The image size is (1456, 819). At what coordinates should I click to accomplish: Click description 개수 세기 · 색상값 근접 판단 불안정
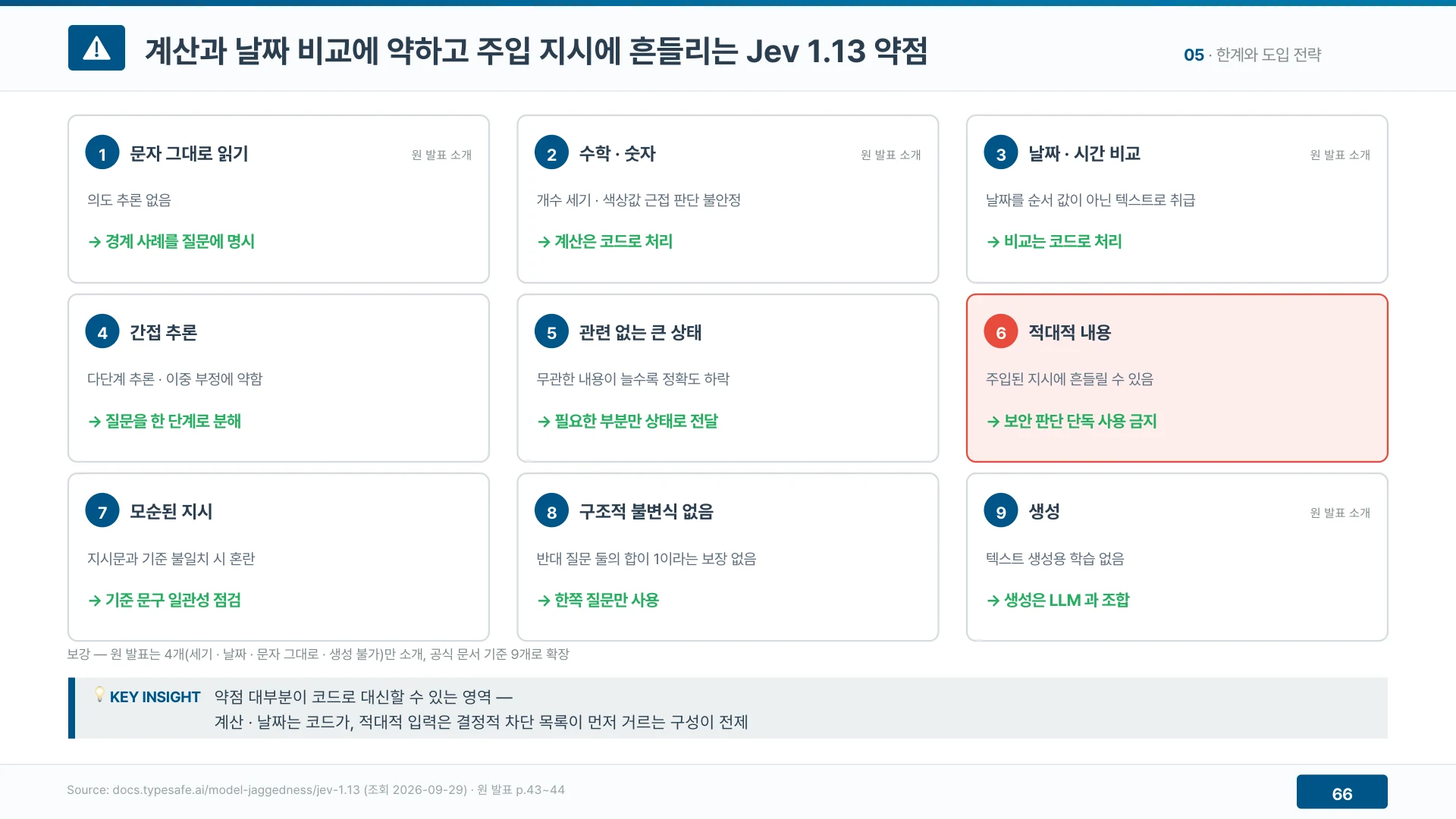click(x=639, y=200)
